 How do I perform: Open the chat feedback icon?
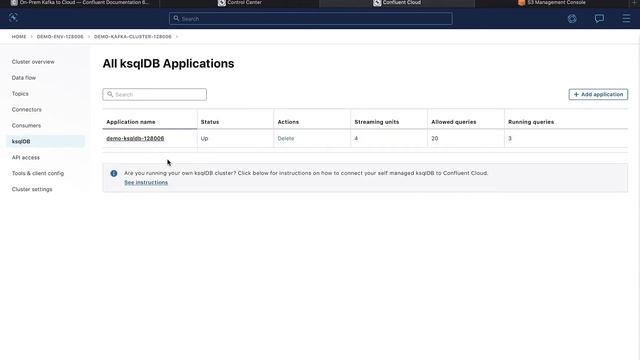(599, 18)
